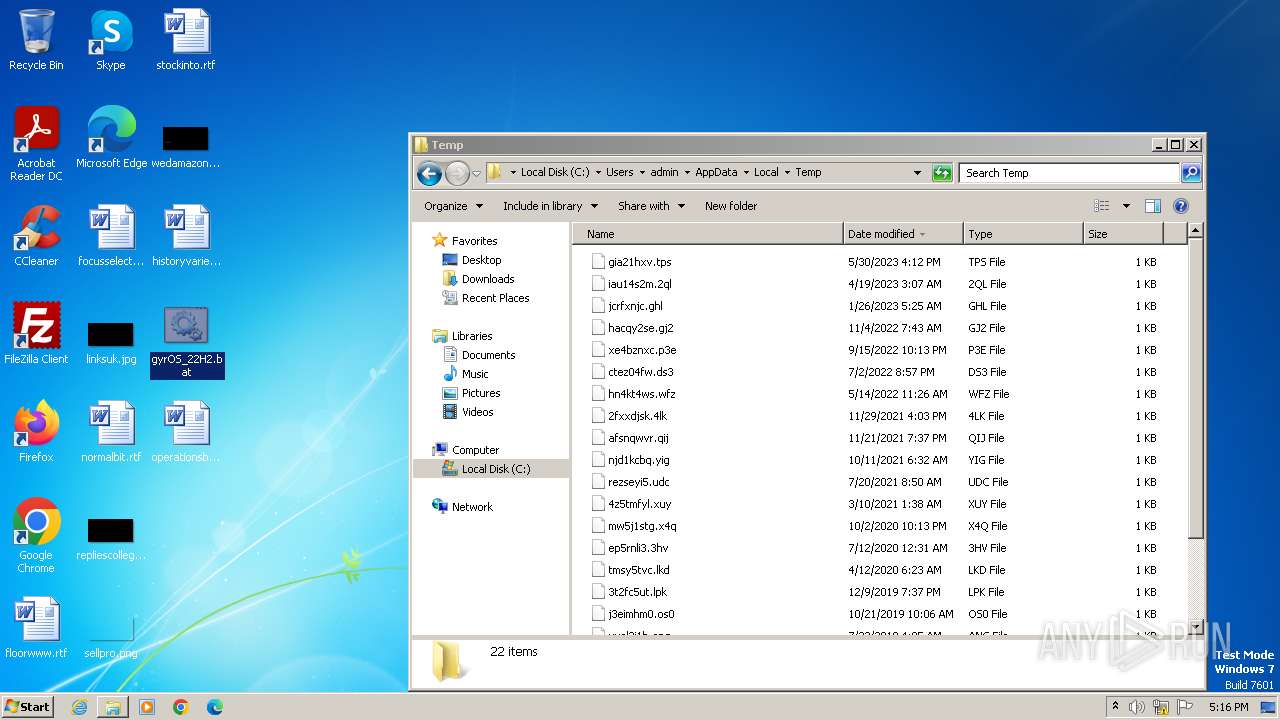Open Microsoft Edge desktop shortcut
The height and width of the screenshot is (720, 1280).
pyautogui.click(x=111, y=137)
